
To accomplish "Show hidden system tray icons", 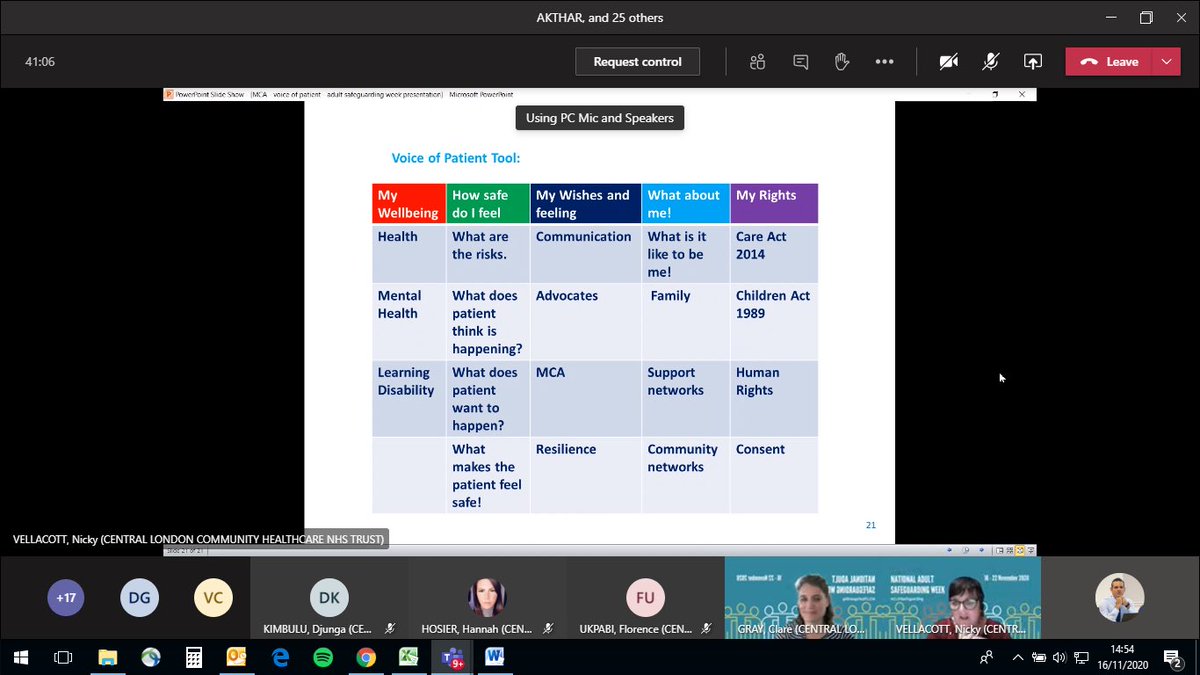I will (x=1017, y=657).
